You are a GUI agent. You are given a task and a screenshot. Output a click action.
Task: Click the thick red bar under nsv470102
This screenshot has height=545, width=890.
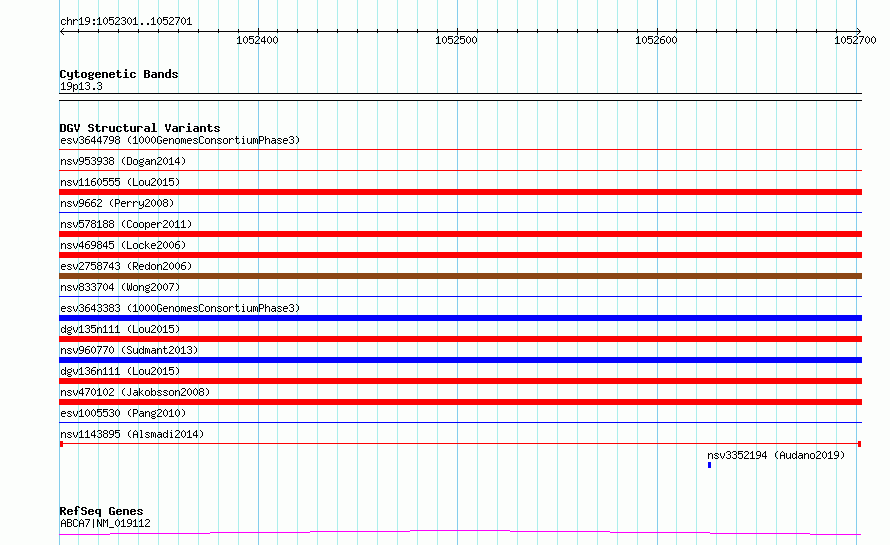coord(460,402)
